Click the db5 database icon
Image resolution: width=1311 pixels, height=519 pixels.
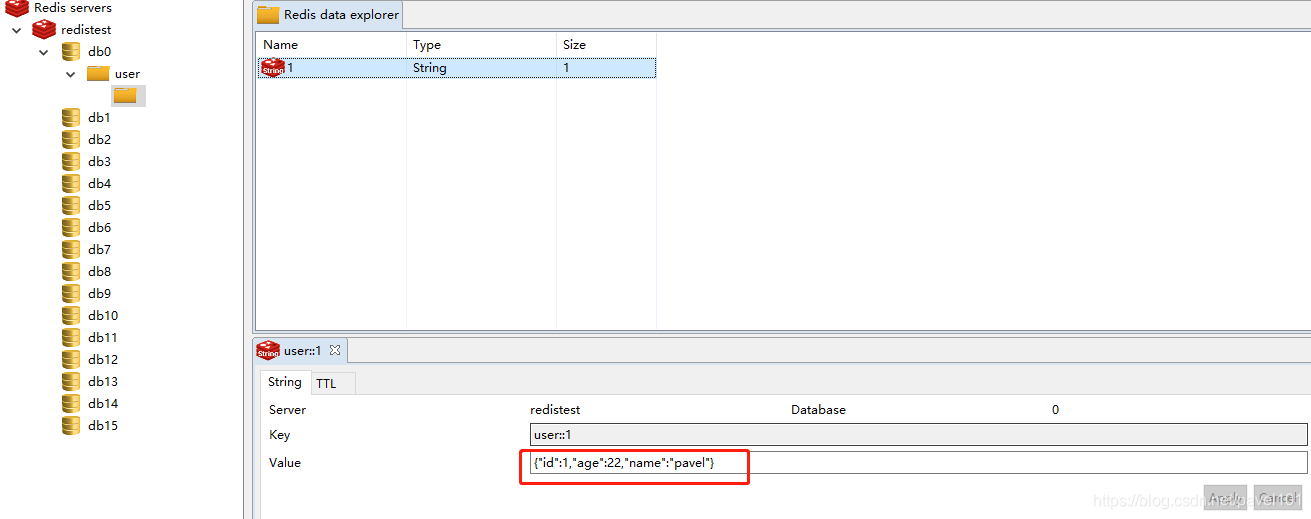coord(71,205)
